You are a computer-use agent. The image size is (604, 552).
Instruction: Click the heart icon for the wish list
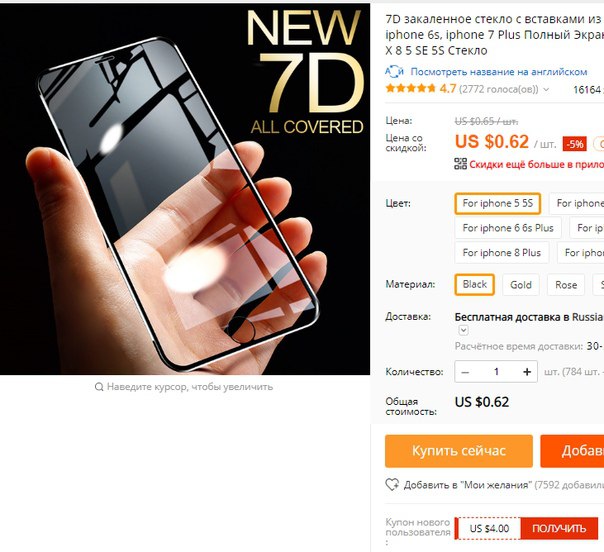point(393,484)
